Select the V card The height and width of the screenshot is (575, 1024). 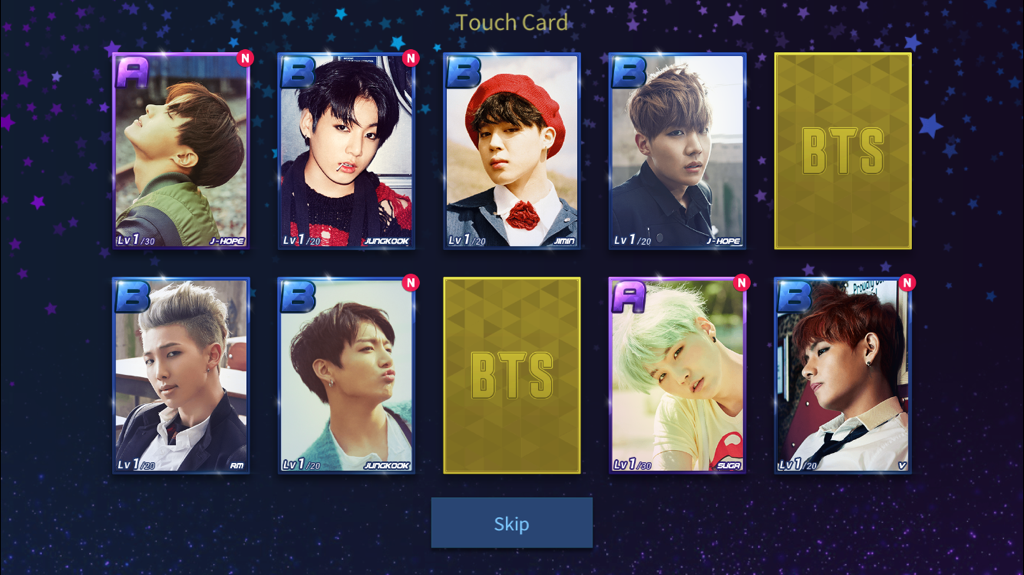[x=842, y=375]
